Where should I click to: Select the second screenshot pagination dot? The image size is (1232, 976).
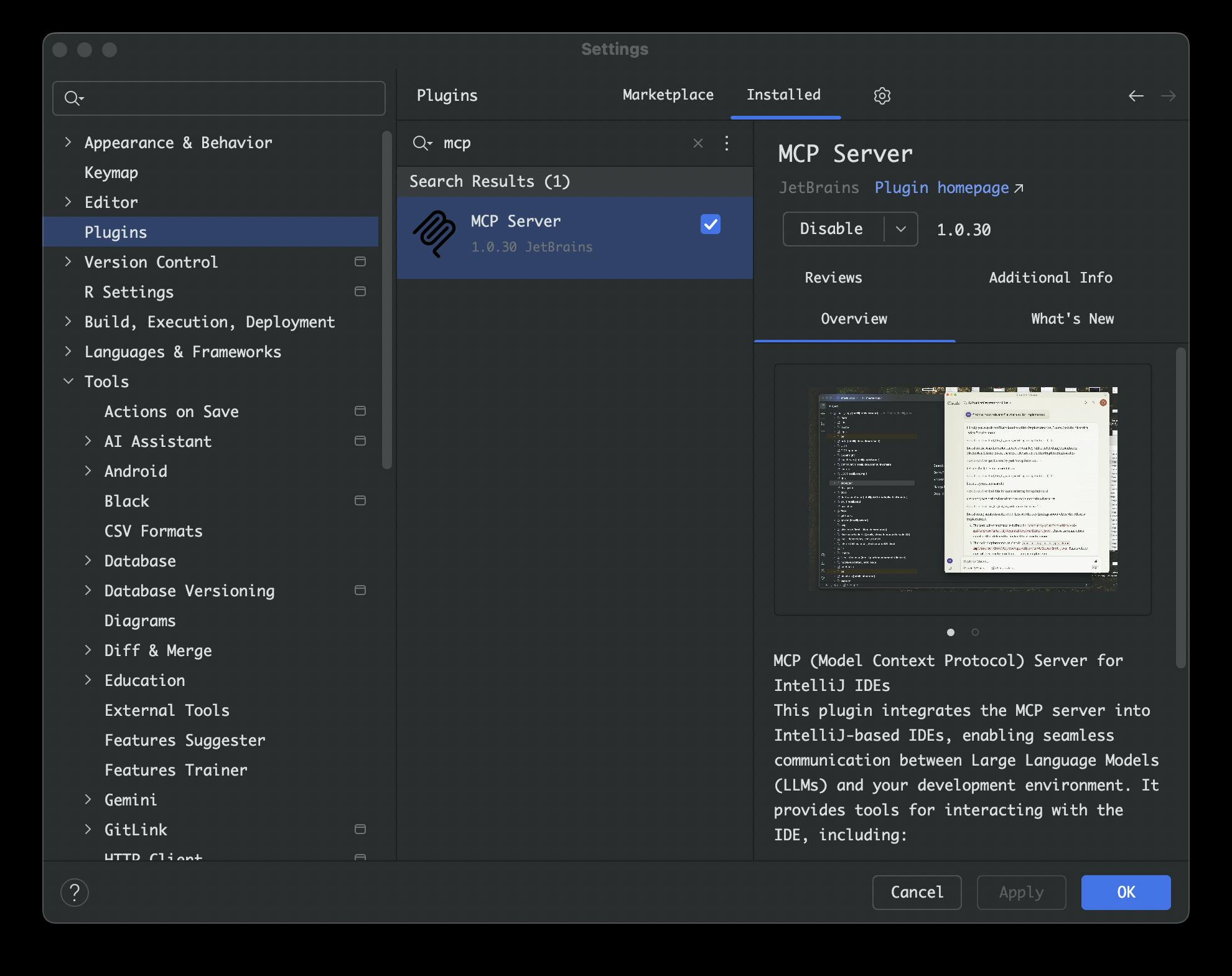pos(975,632)
